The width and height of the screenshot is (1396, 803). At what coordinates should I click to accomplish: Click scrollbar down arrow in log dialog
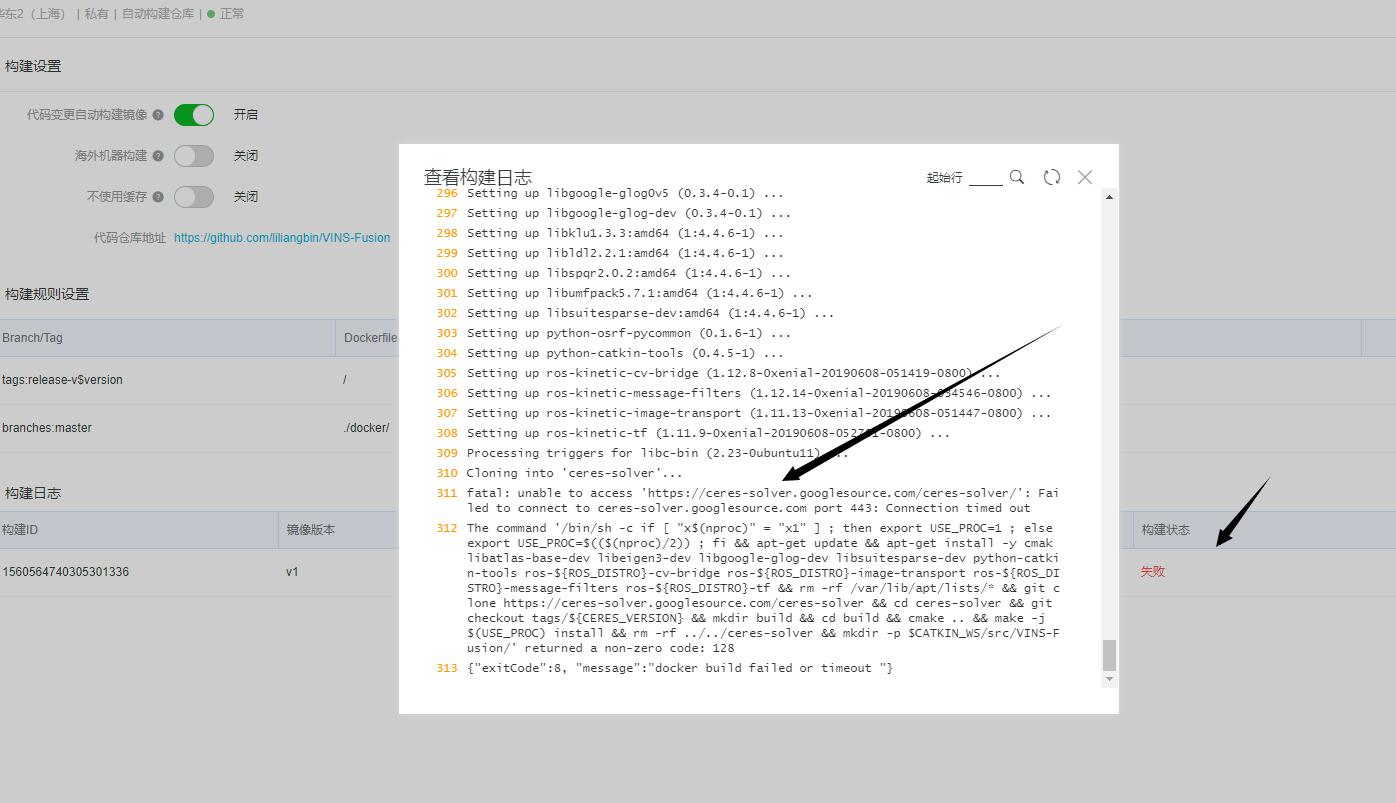click(1109, 679)
